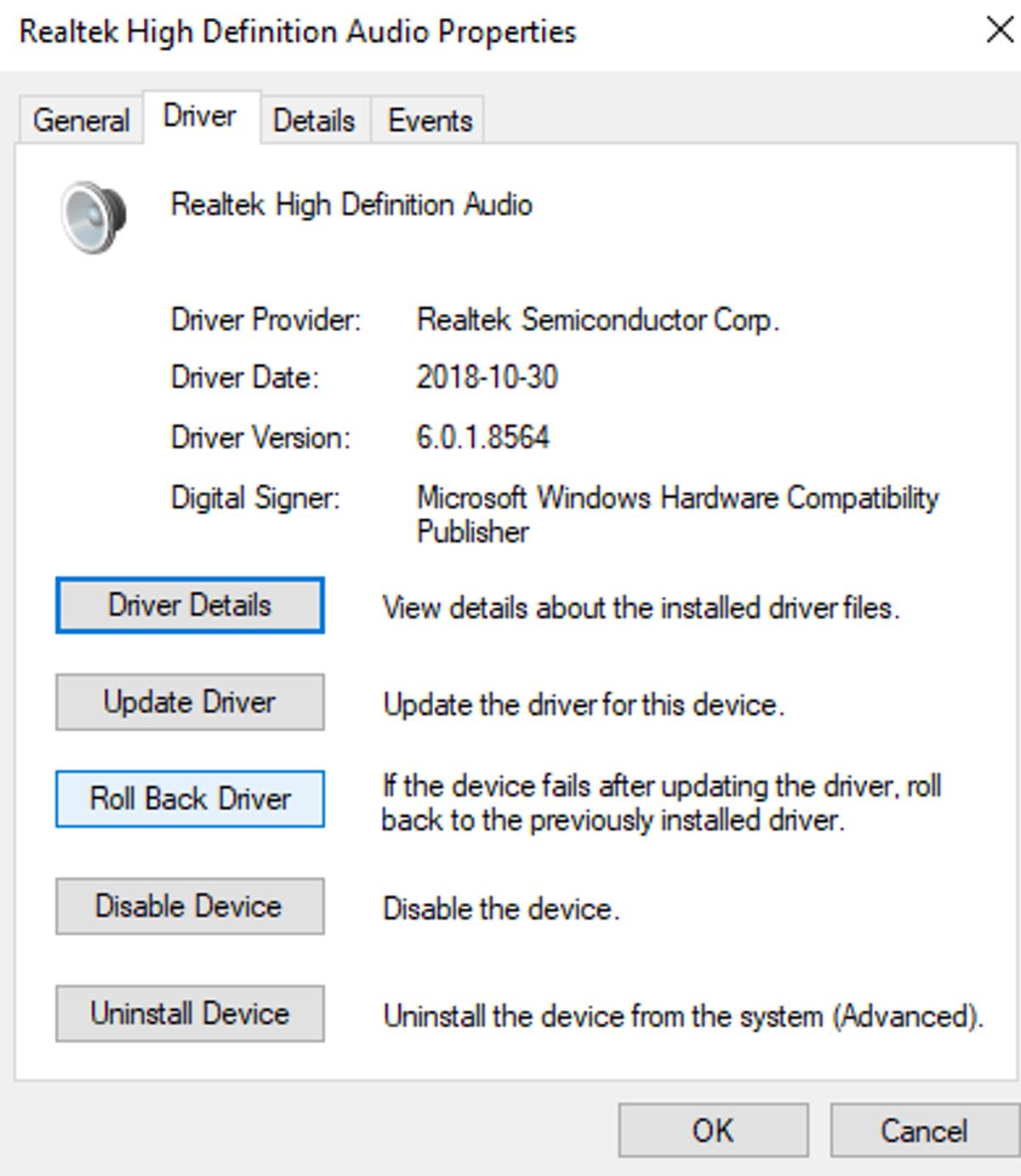Click Disable Device
Image resolution: width=1021 pixels, height=1176 pixels.
coord(189,906)
